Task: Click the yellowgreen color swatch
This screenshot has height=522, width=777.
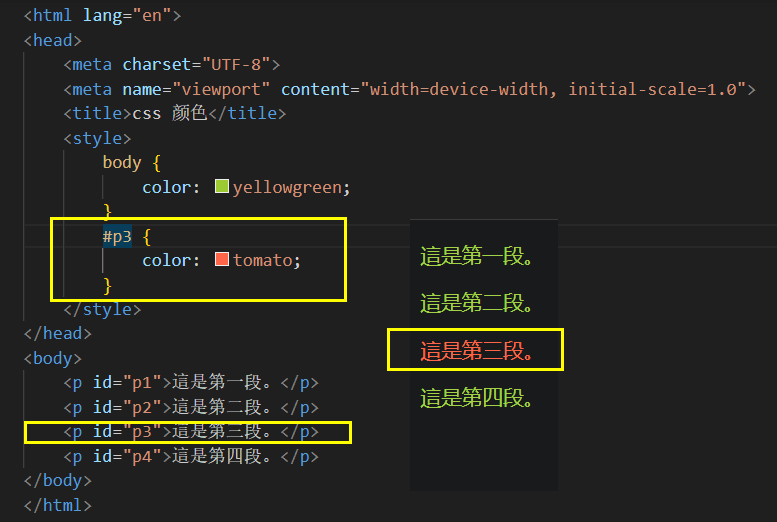Action: (222, 187)
